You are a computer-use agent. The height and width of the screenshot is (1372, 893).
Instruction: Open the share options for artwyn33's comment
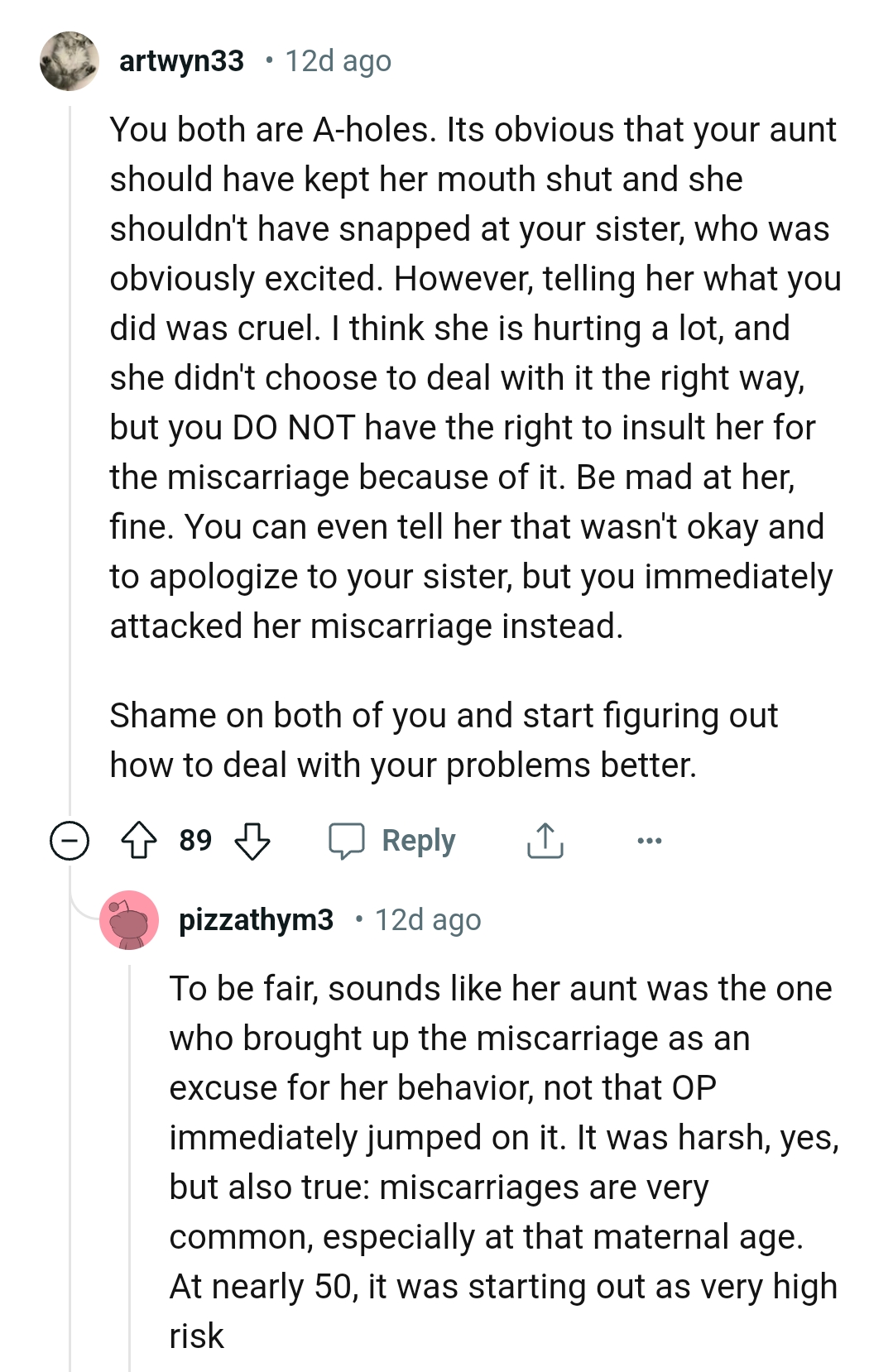click(545, 840)
